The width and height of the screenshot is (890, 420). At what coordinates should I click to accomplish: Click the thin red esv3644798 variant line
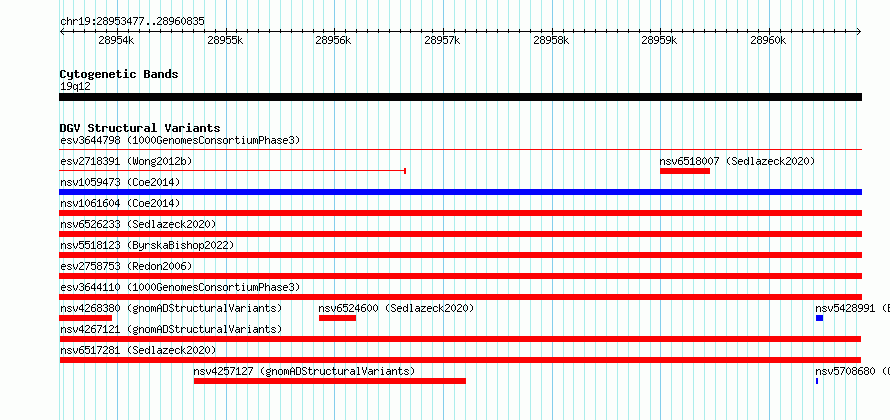[460, 150]
